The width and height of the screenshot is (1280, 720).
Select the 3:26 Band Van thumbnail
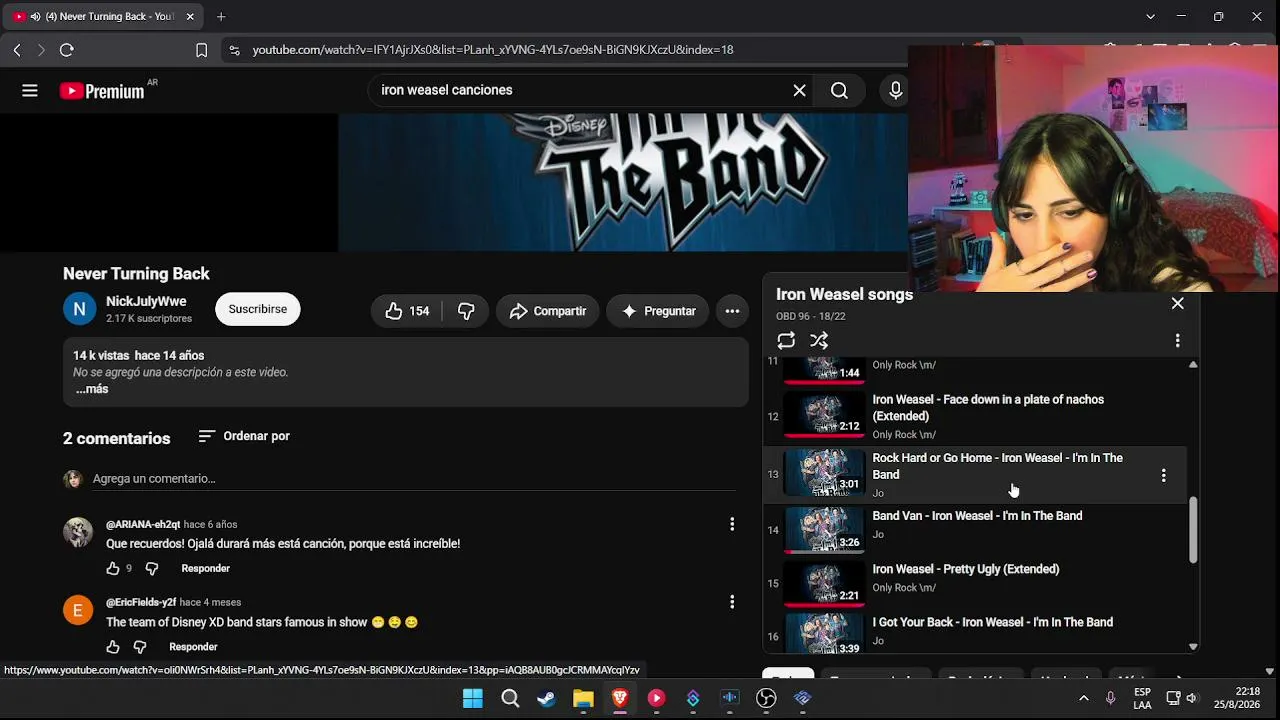tap(824, 531)
